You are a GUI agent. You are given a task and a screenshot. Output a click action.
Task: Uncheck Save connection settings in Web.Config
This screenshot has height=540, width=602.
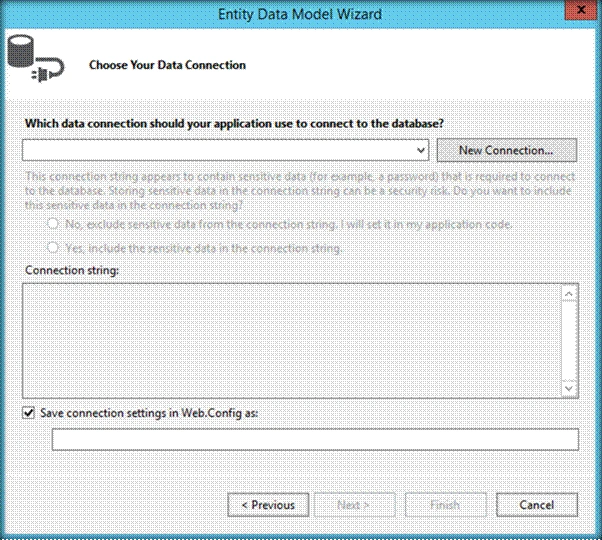pos(29,413)
